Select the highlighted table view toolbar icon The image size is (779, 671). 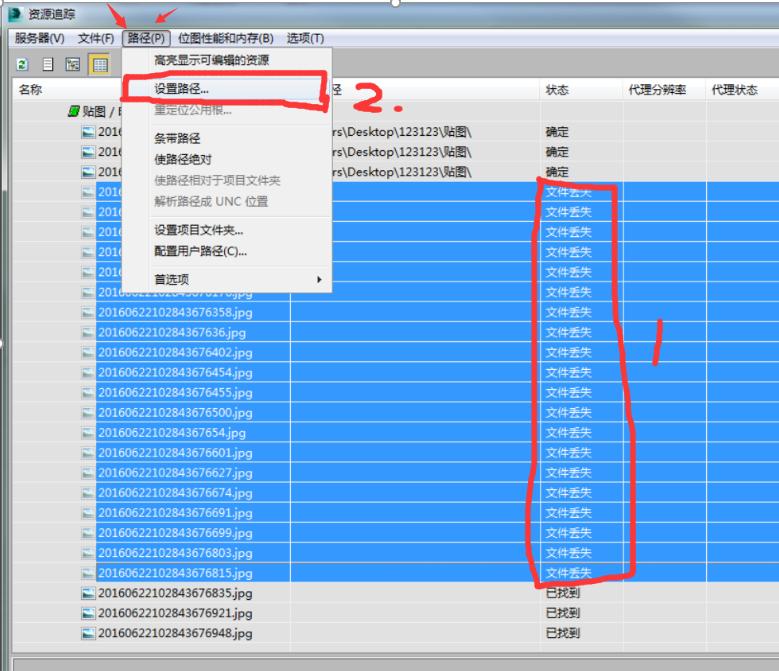[x=99, y=65]
